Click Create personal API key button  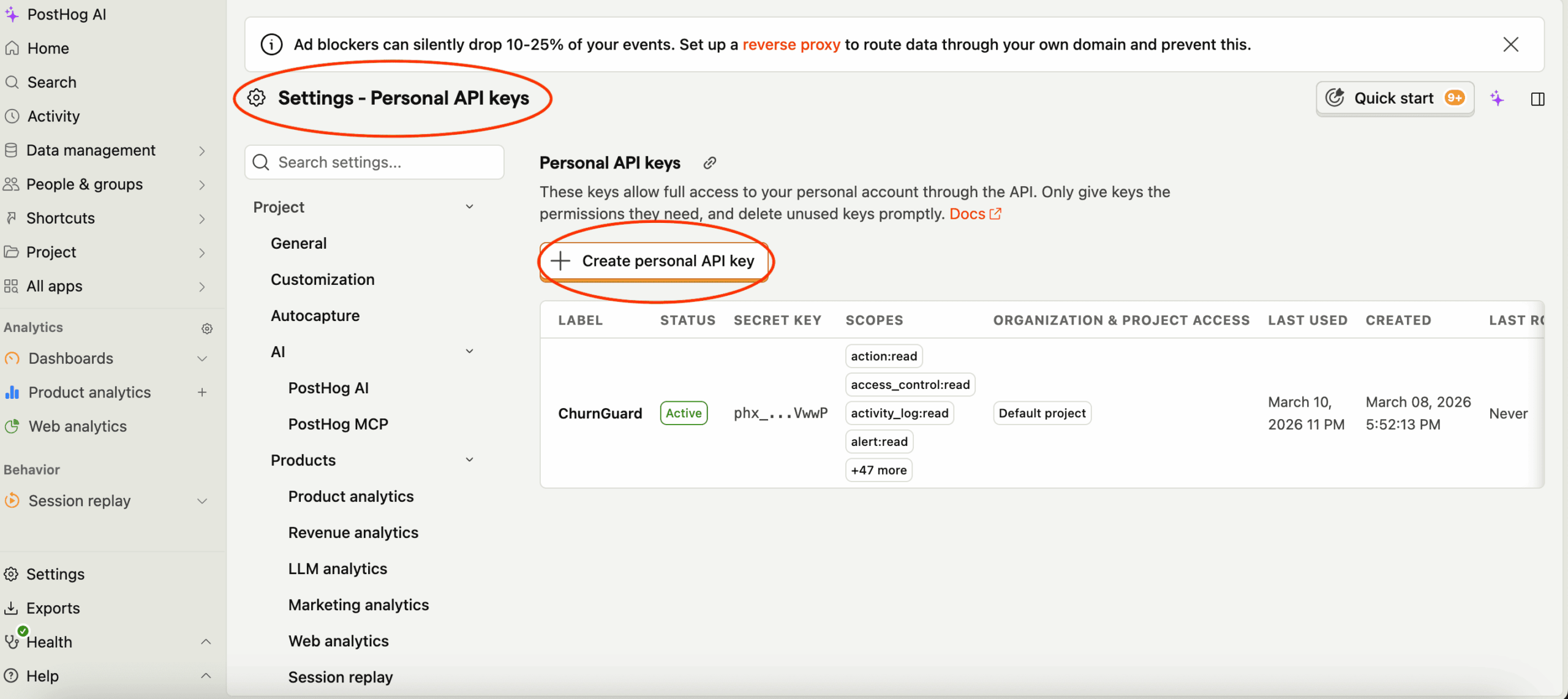[654, 262]
